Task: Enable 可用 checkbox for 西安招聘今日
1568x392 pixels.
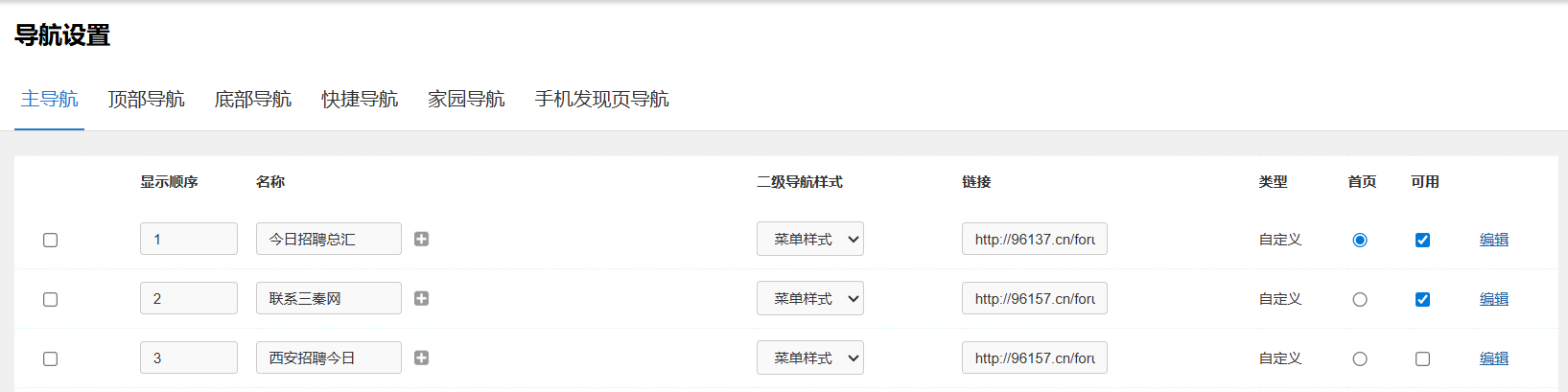Action: [1422, 358]
